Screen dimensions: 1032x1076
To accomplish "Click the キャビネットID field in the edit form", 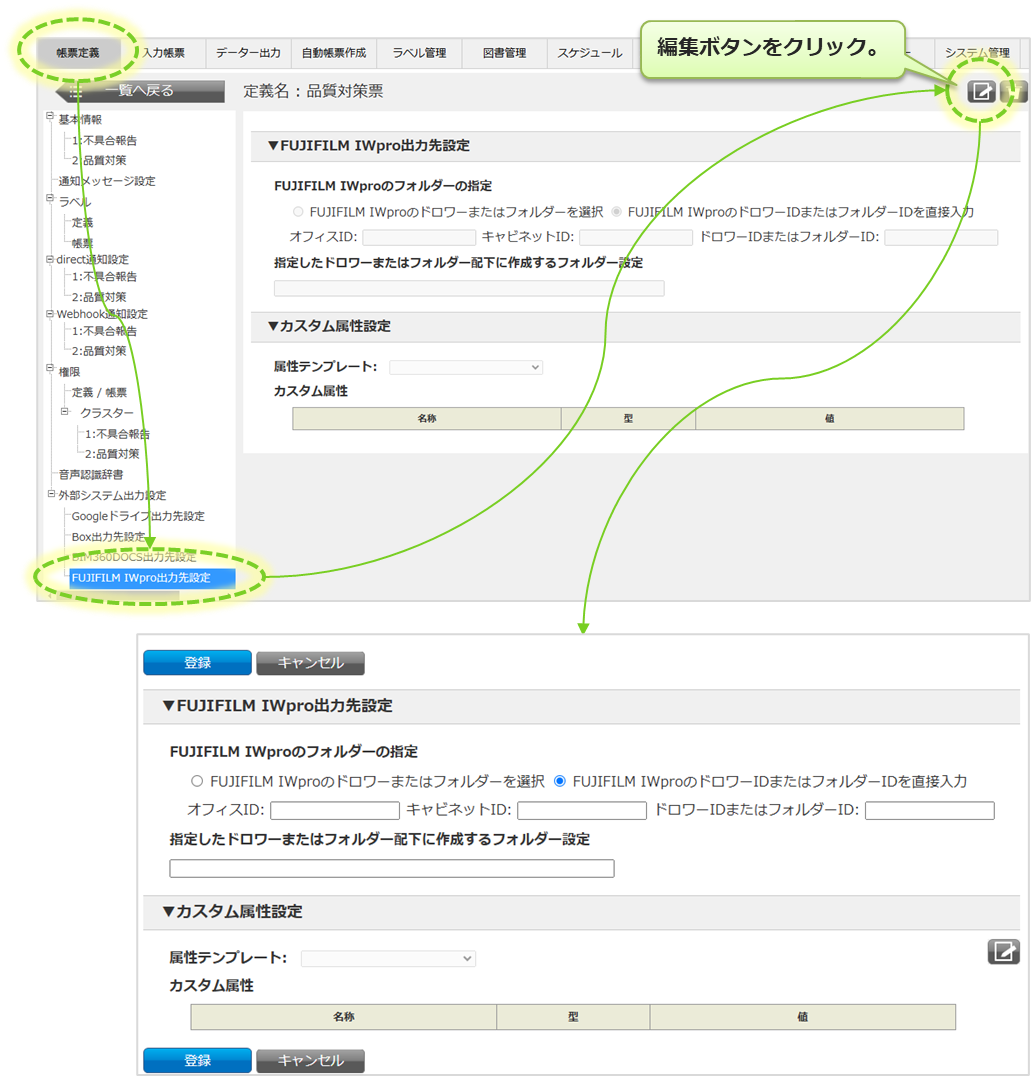I will pyautogui.click(x=582, y=810).
